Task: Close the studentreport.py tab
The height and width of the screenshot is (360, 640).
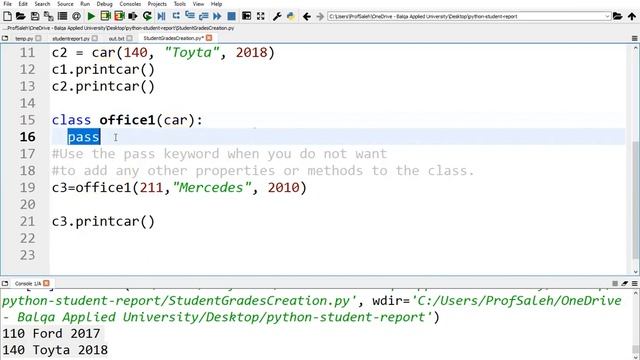Action: coord(95,38)
